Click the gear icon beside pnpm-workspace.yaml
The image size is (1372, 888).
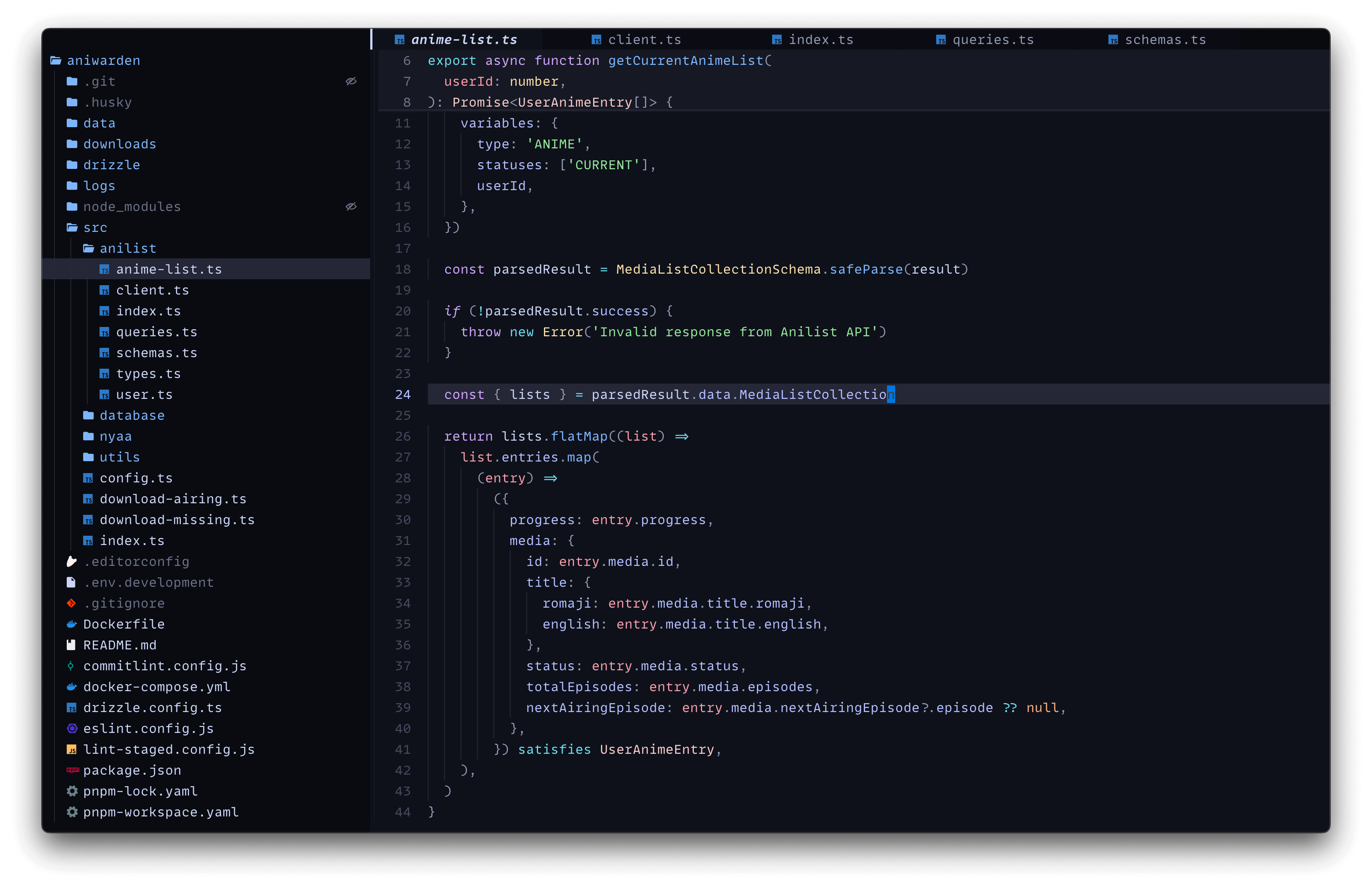(72, 812)
